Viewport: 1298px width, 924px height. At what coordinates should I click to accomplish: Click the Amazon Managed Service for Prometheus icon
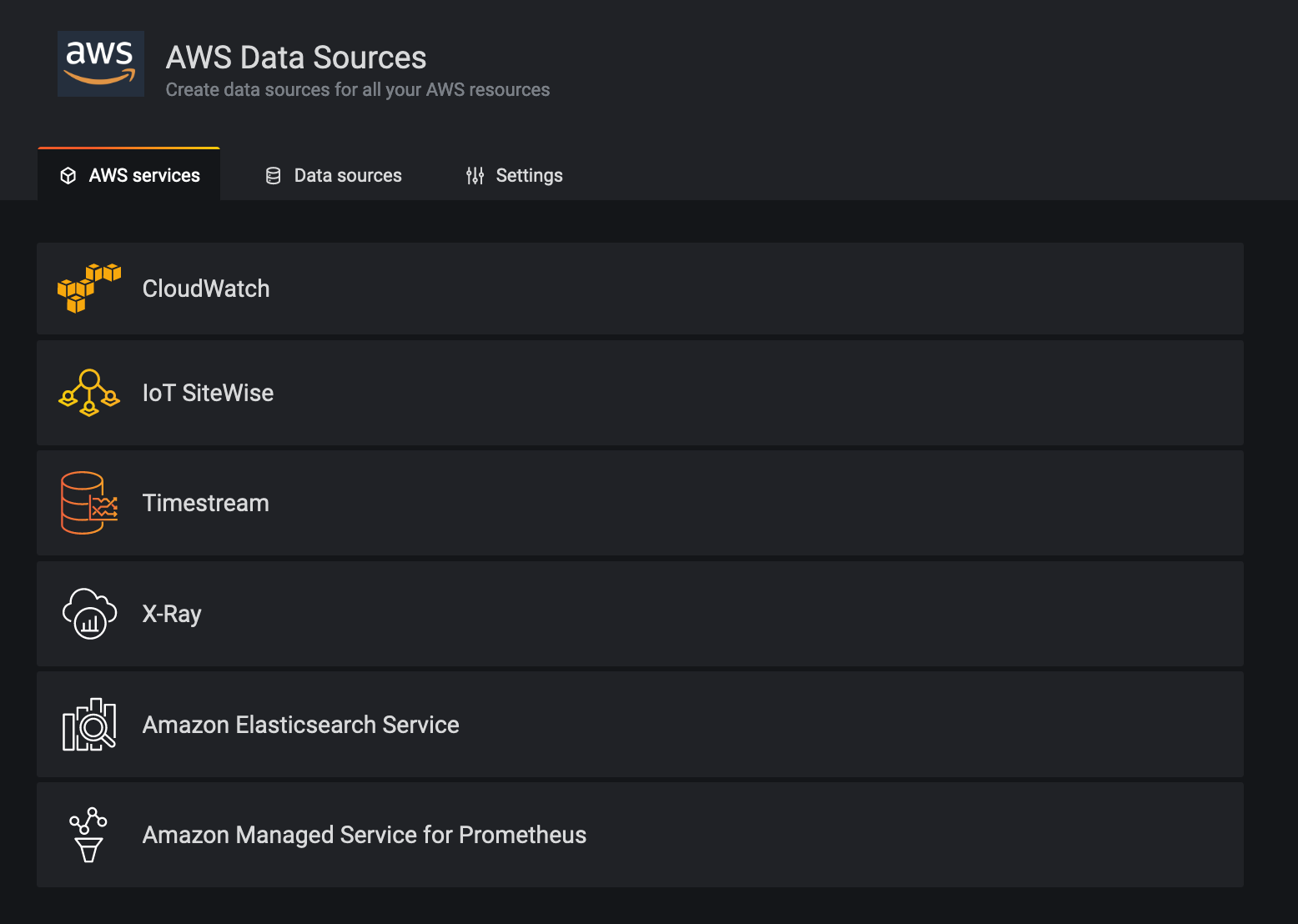click(88, 835)
